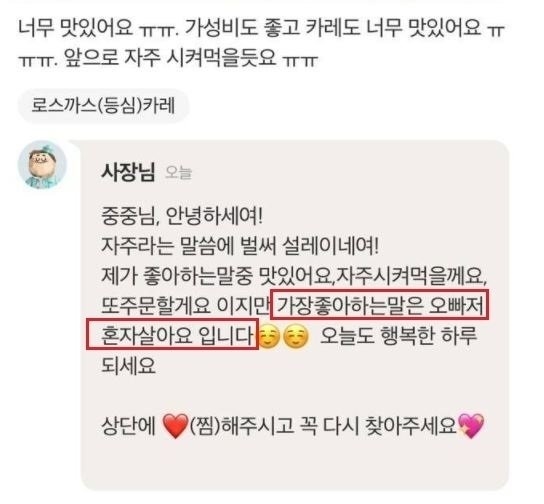
Task: Click the pink sparkling heart emoji
Action: [471, 426]
